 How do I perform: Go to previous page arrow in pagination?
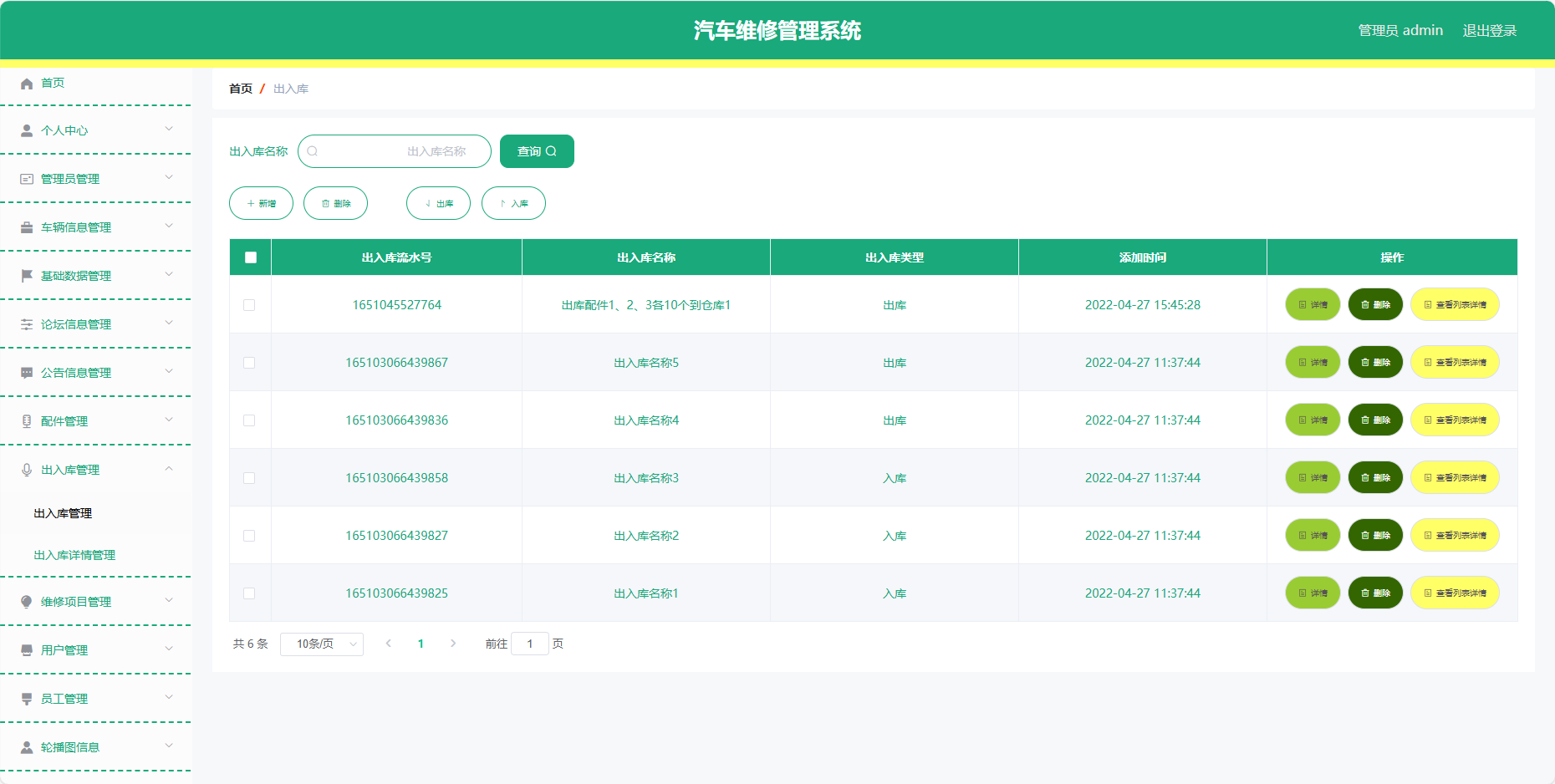389,644
